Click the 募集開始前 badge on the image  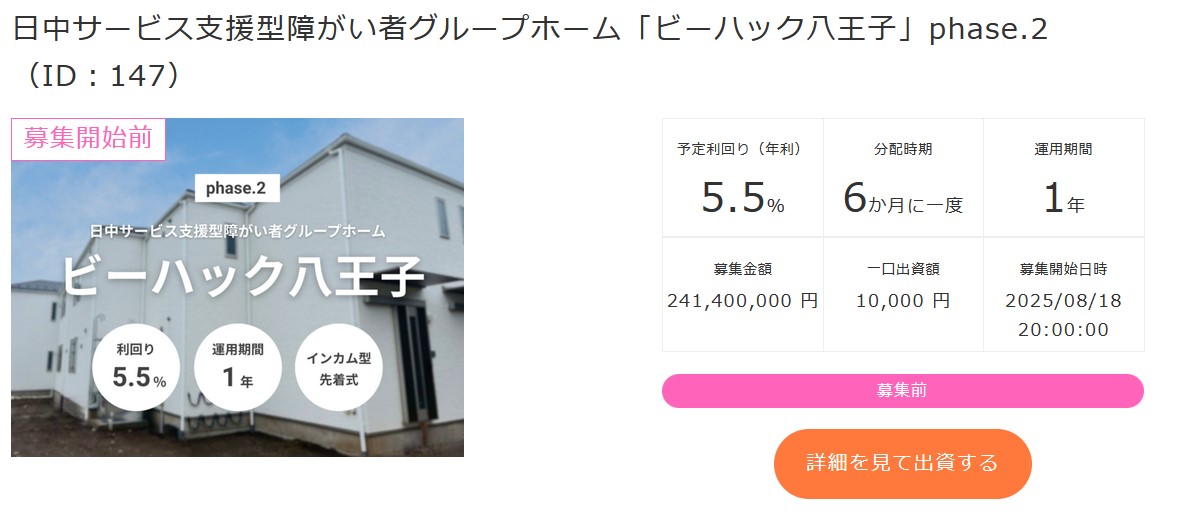(x=88, y=139)
